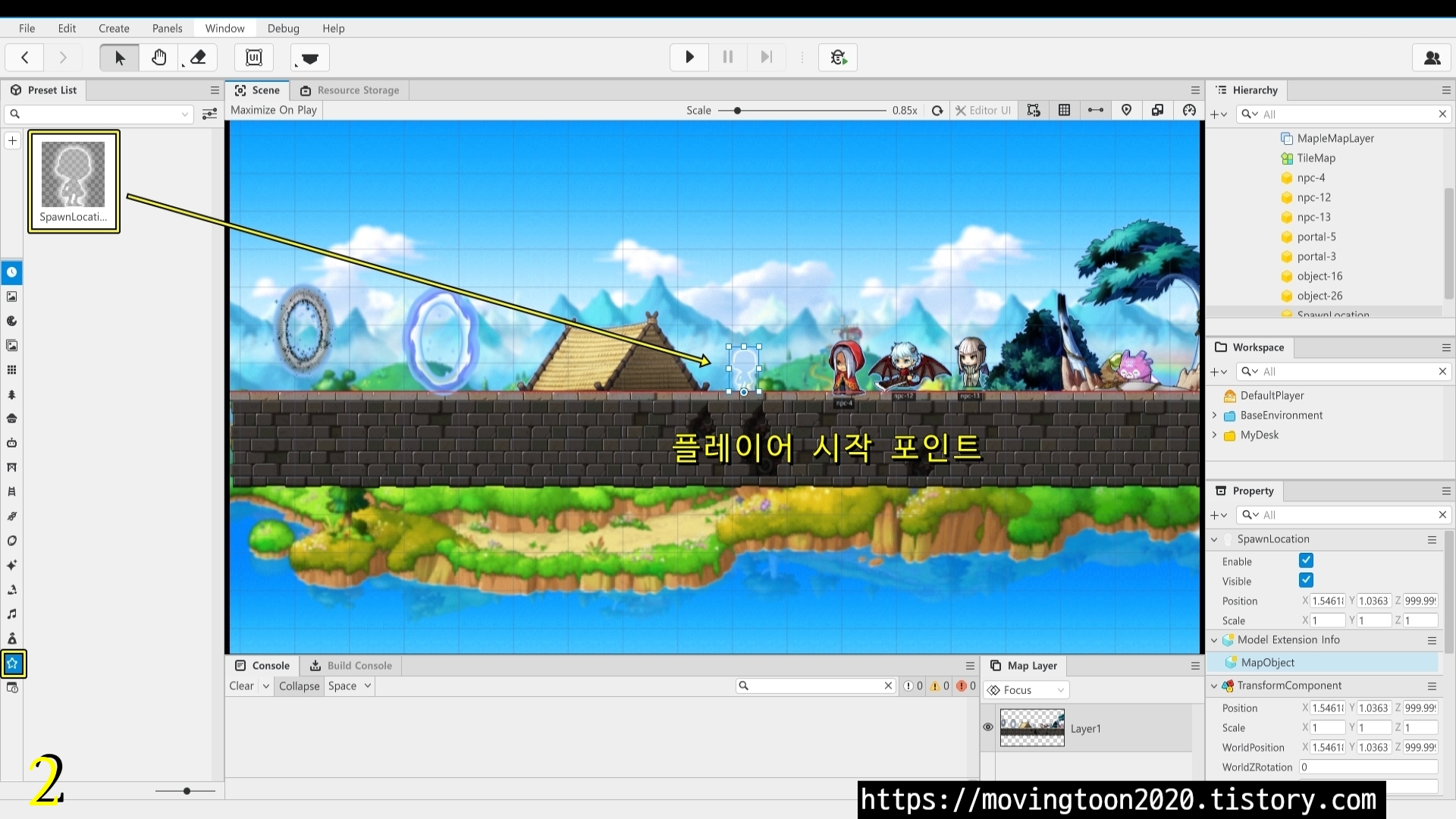Select the robot monster preset category
This screenshot has width=1456, height=819.
(12, 443)
